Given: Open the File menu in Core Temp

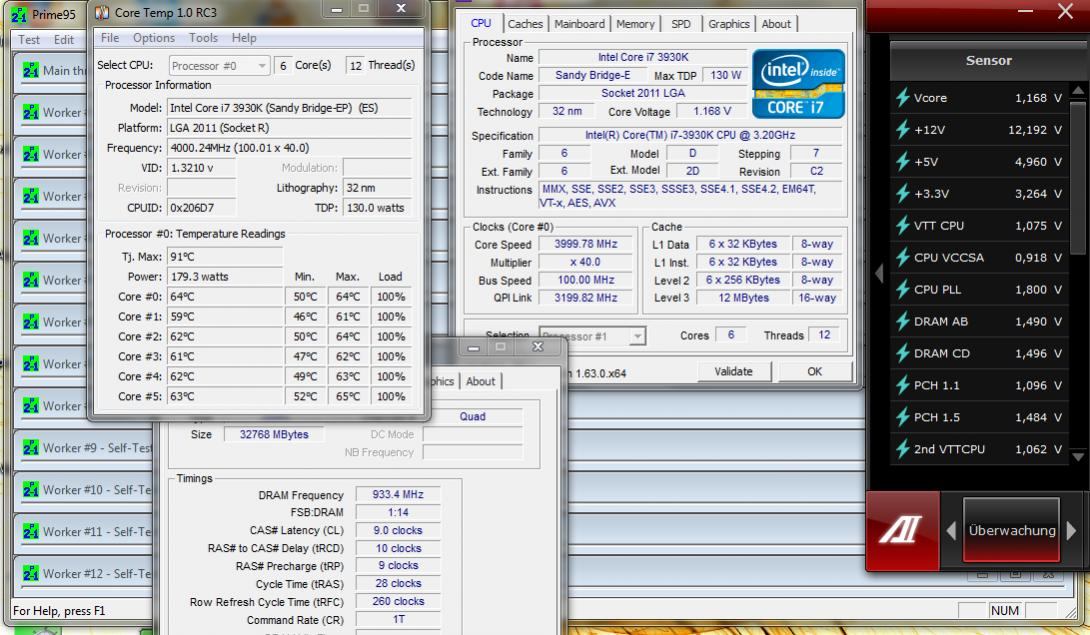Looking at the screenshot, I should (110, 38).
